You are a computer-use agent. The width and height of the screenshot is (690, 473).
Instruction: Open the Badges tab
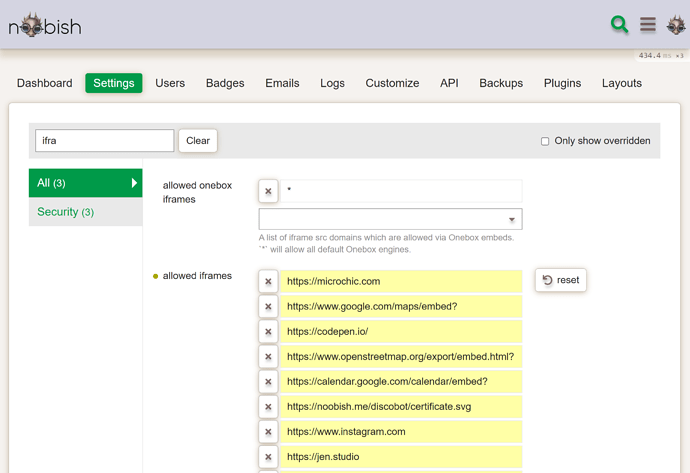coord(225,83)
